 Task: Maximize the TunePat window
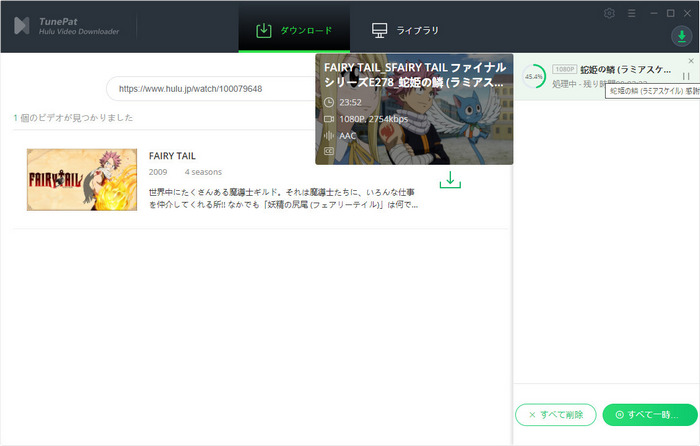(671, 13)
